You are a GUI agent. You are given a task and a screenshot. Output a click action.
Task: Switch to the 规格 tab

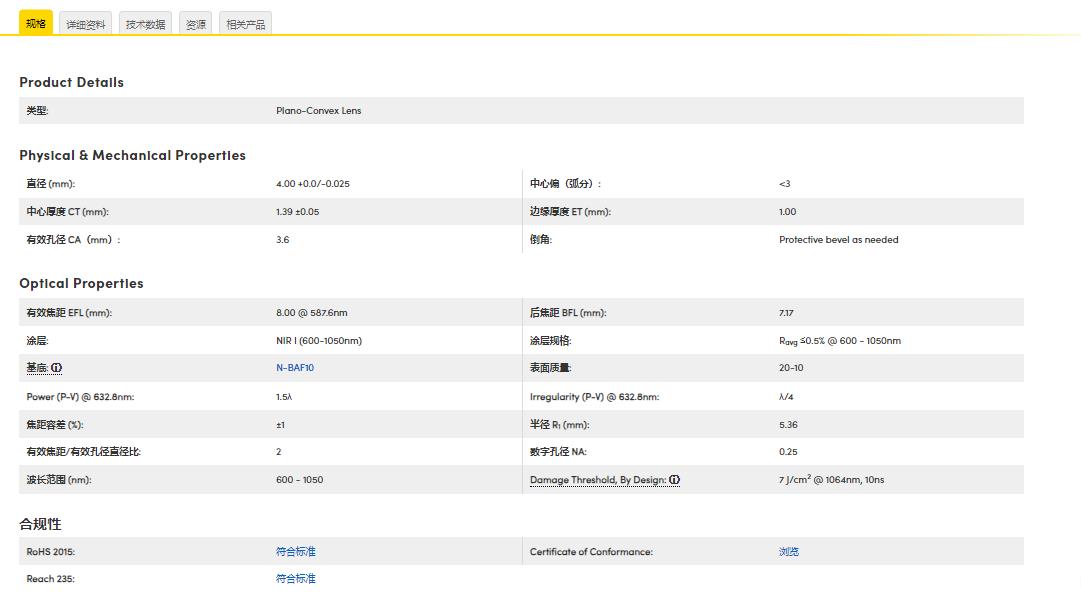[36, 23]
